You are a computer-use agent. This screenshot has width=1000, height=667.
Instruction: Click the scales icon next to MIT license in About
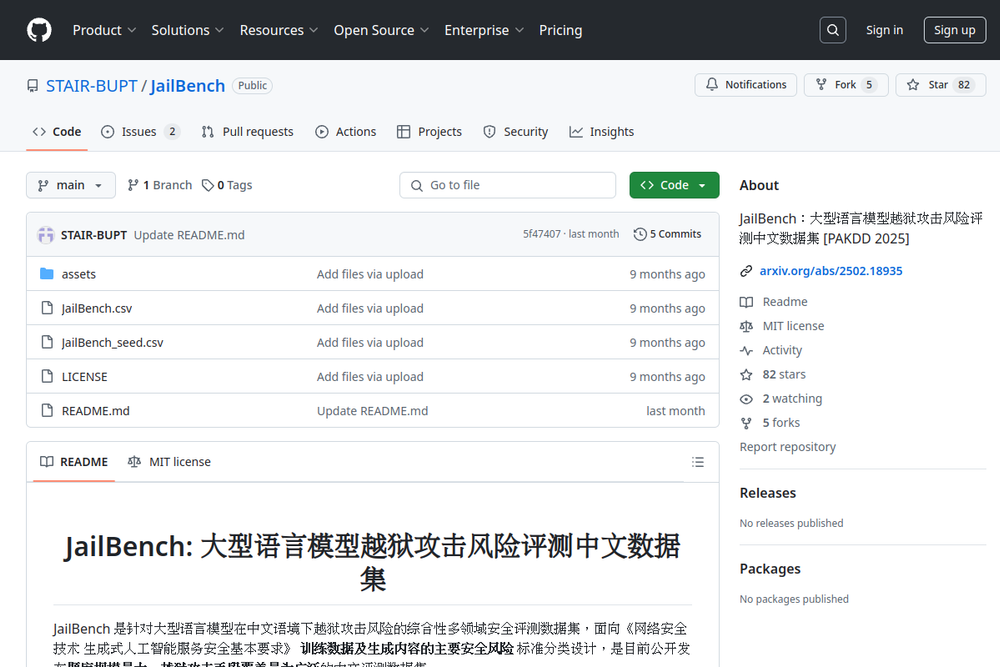746,326
